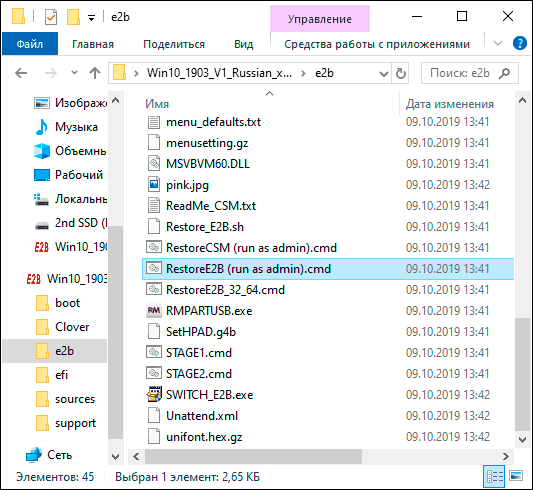The image size is (533, 490).
Task: Click the magnifier search icon
Action: (504, 73)
